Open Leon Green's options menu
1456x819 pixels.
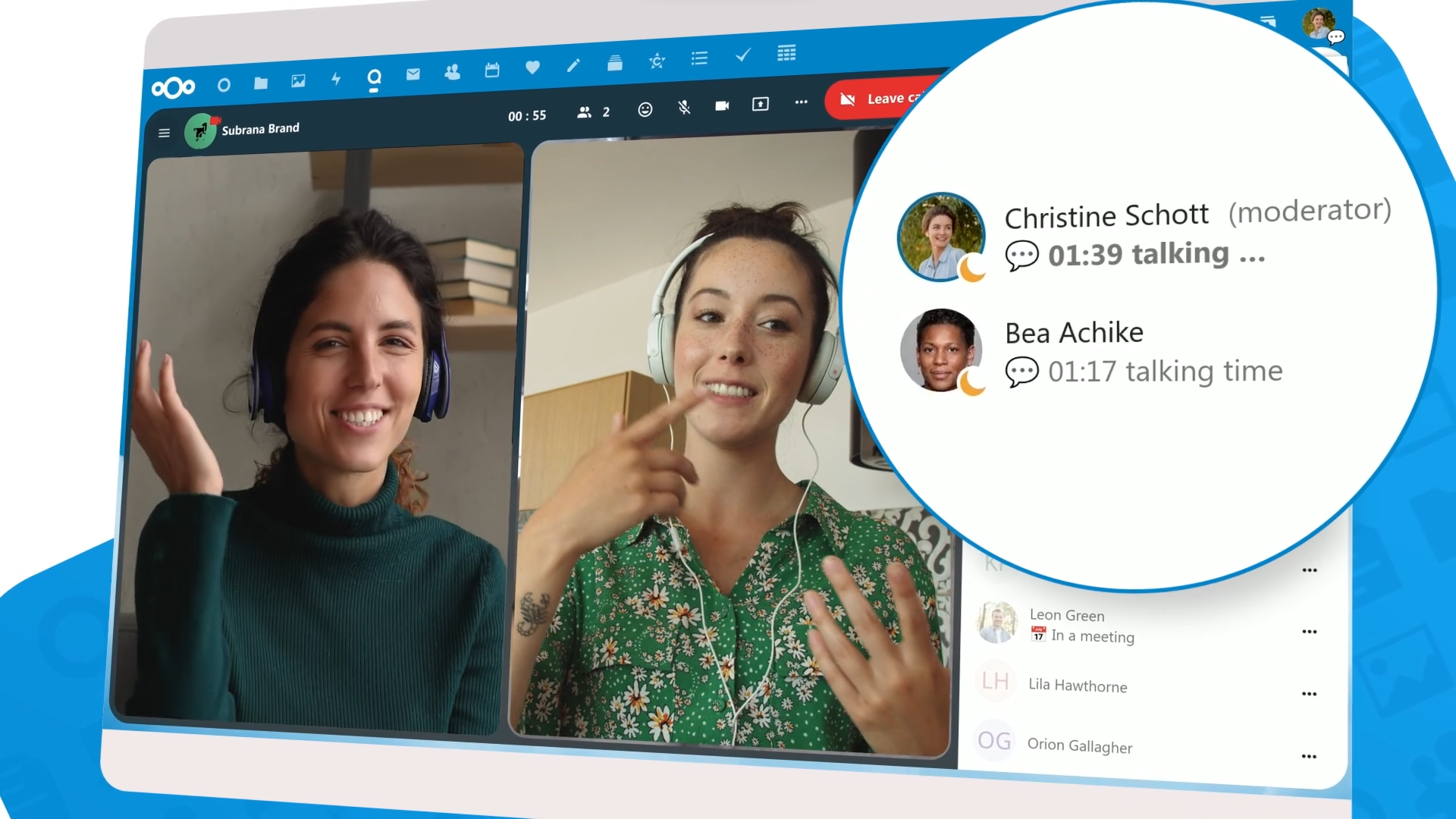[x=1309, y=632]
